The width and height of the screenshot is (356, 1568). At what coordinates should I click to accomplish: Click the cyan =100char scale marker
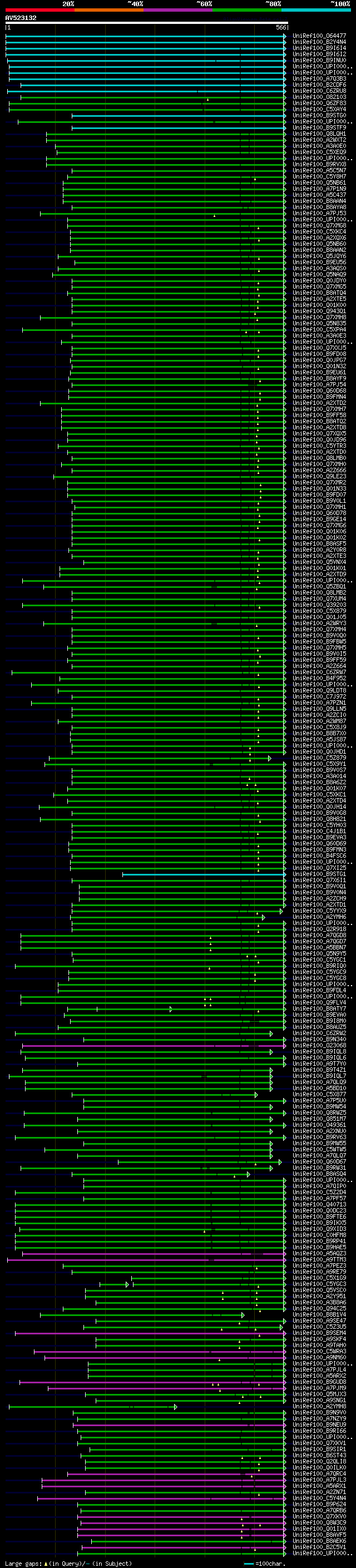[248, 1564]
